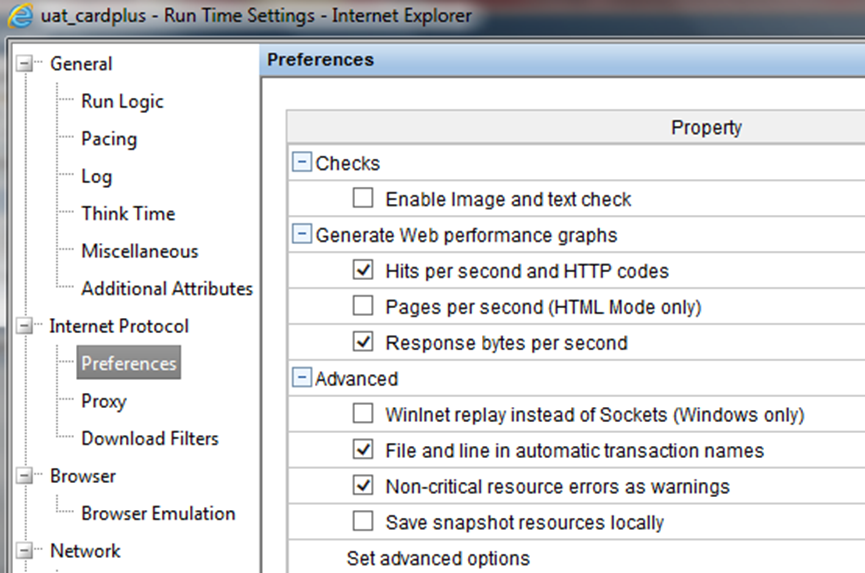The height and width of the screenshot is (573, 865).
Task: Enable WinInet replay instead of Sockets
Action: click(x=362, y=413)
